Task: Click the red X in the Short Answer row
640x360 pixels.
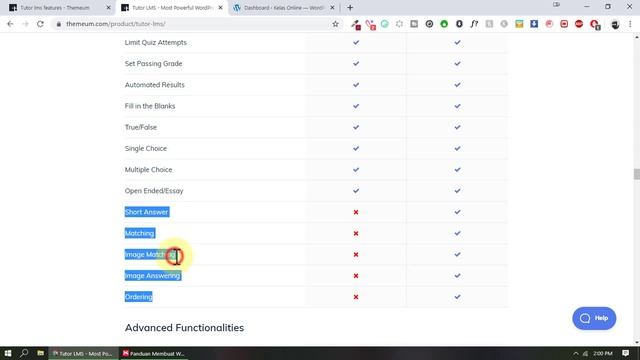Action: tap(356, 212)
